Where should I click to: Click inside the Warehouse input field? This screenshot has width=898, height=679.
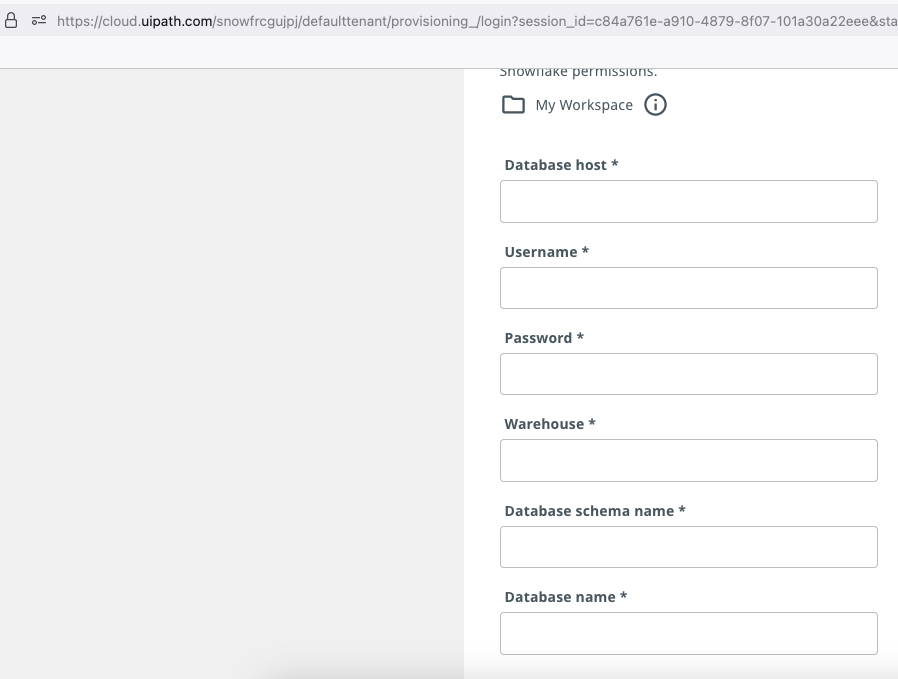point(688,460)
